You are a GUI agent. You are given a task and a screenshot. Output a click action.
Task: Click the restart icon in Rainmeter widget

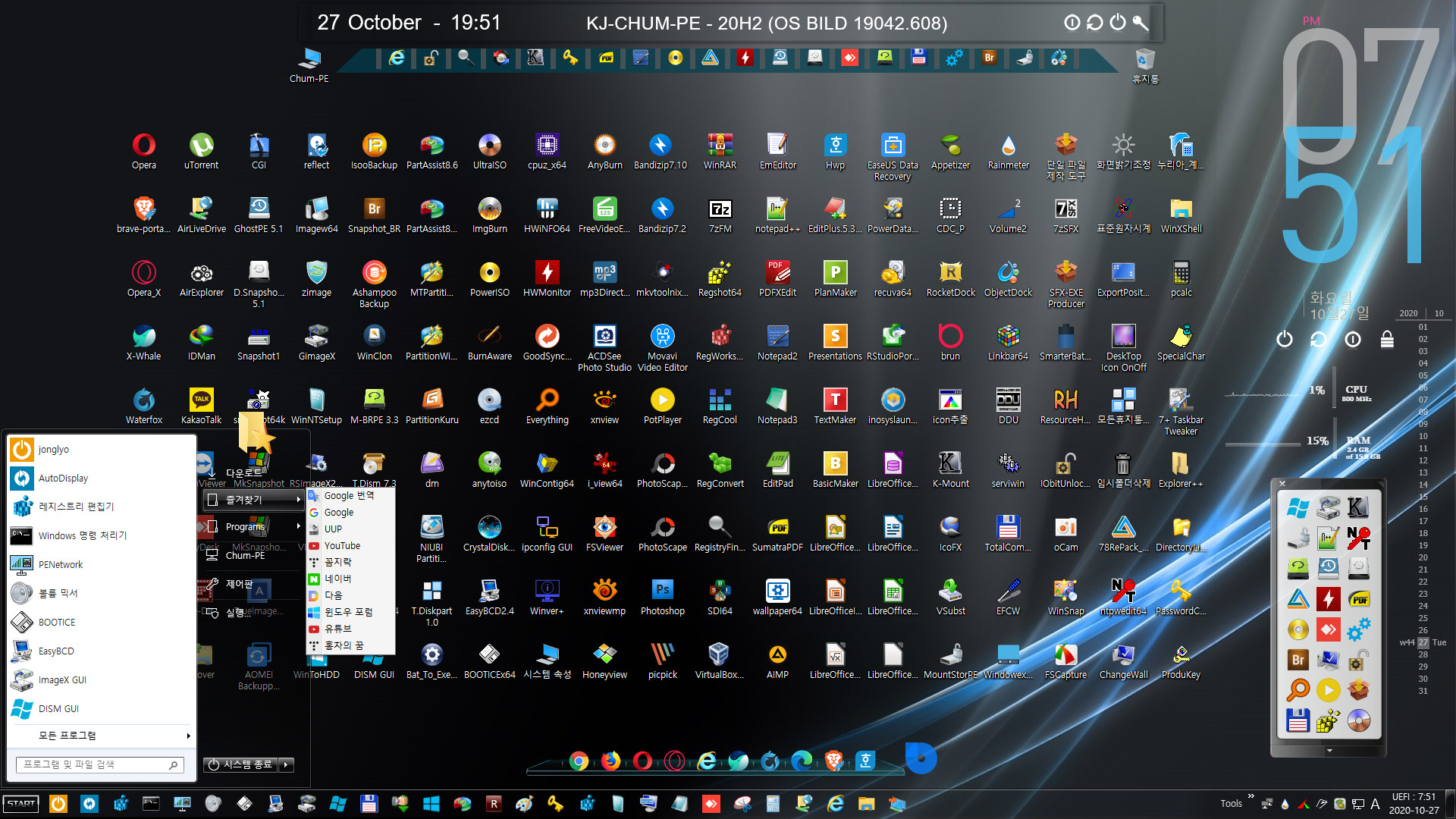tap(1319, 339)
